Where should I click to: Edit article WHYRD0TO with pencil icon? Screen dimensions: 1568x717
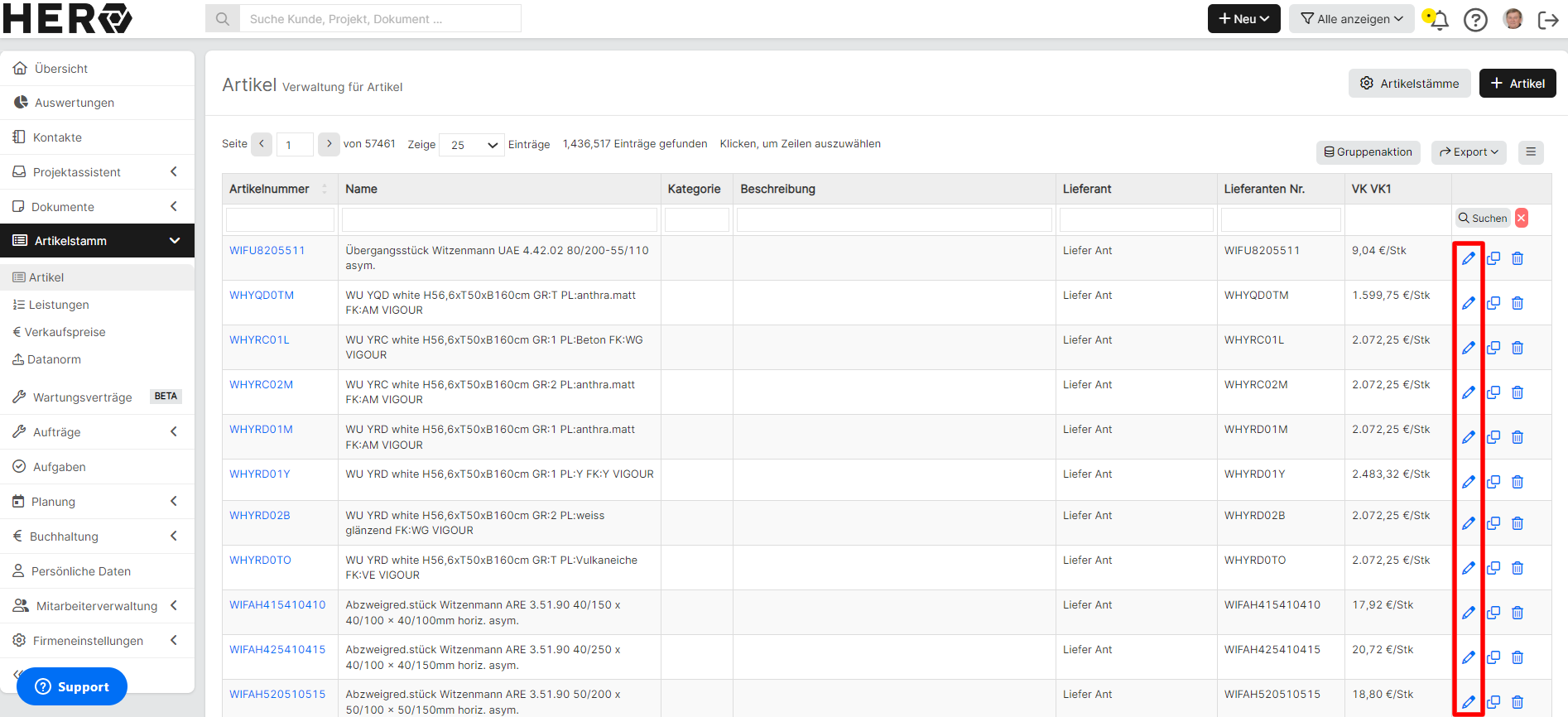(1469, 568)
